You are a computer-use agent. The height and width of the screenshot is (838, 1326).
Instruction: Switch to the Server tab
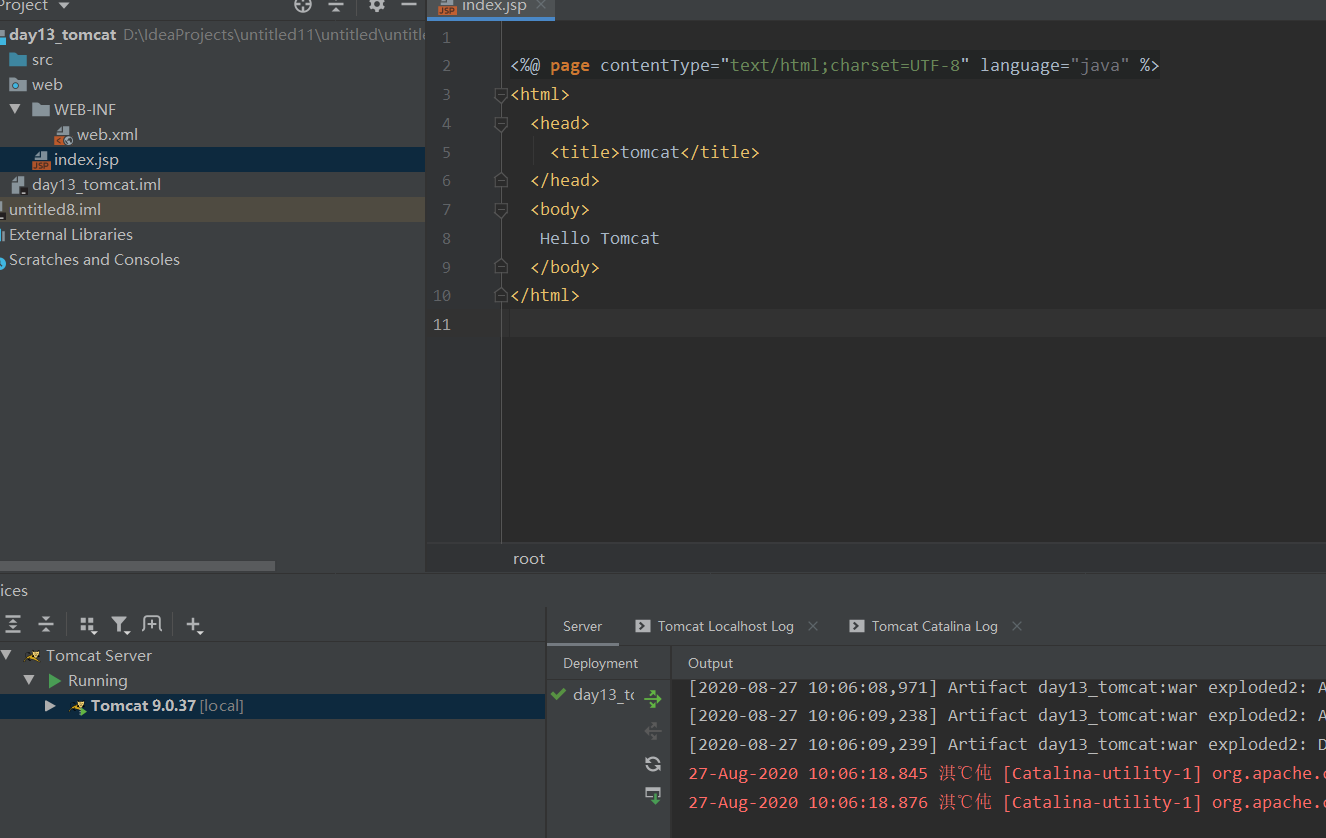coord(583,626)
